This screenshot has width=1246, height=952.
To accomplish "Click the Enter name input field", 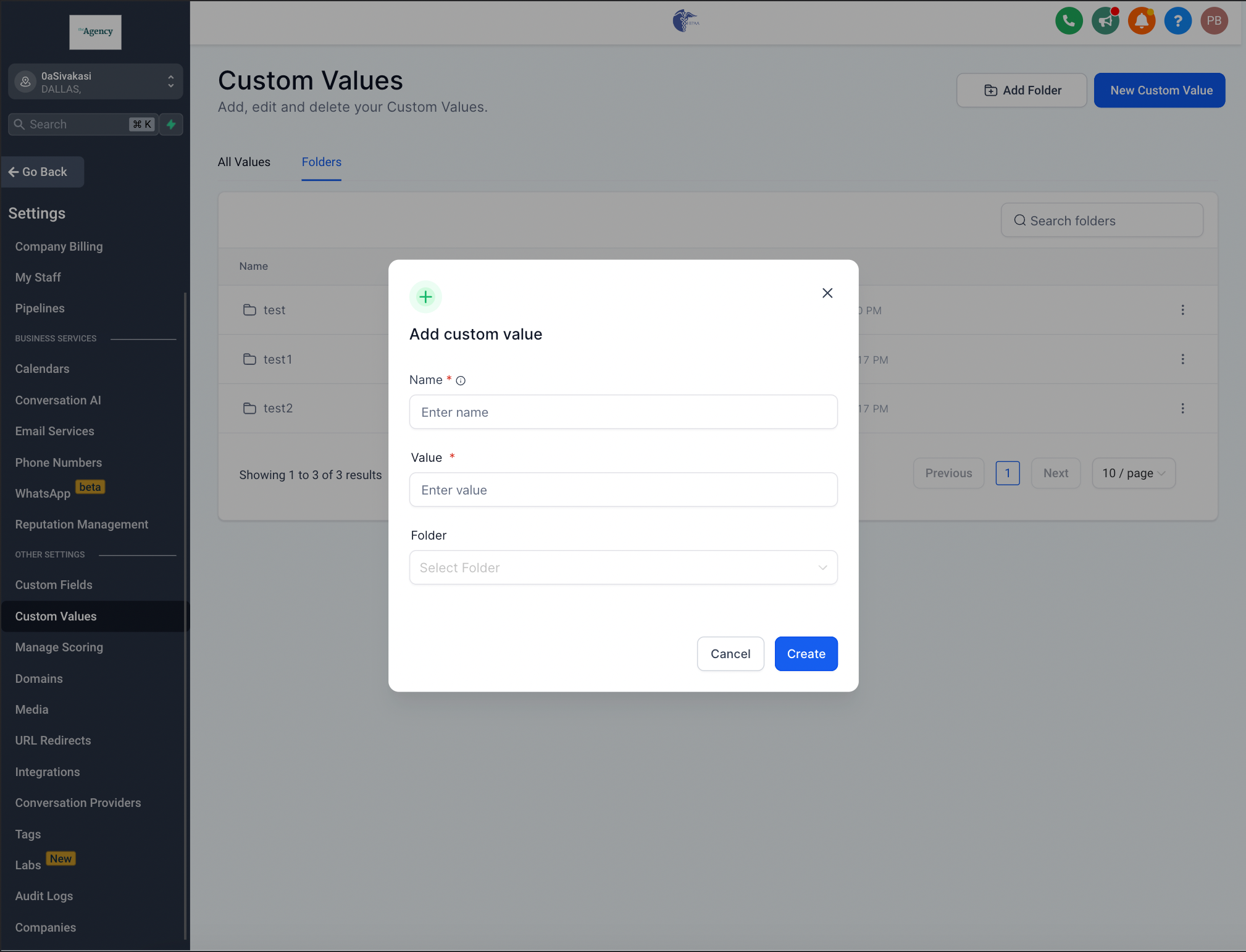I will (x=623, y=411).
